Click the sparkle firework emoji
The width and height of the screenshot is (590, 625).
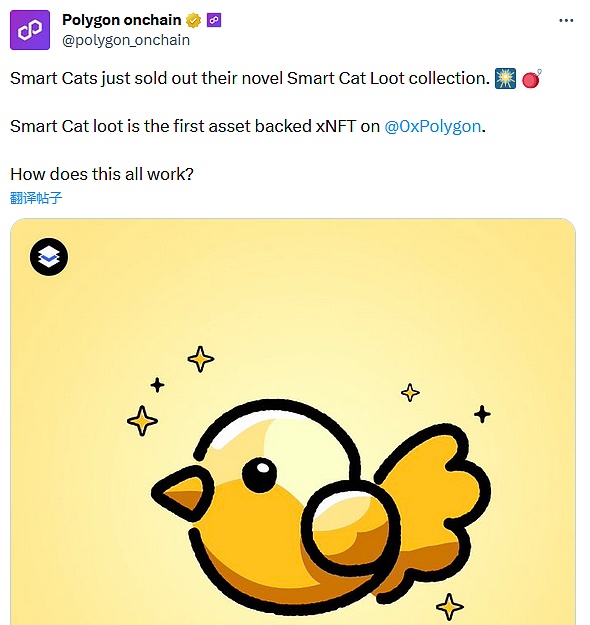click(x=505, y=78)
